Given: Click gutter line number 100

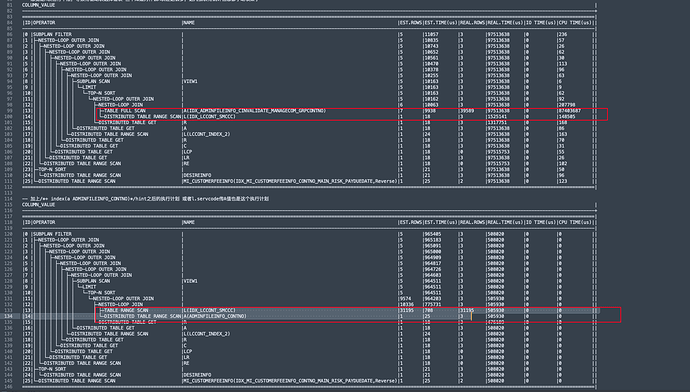Looking at the screenshot, I should pyautogui.click(x=9, y=117).
